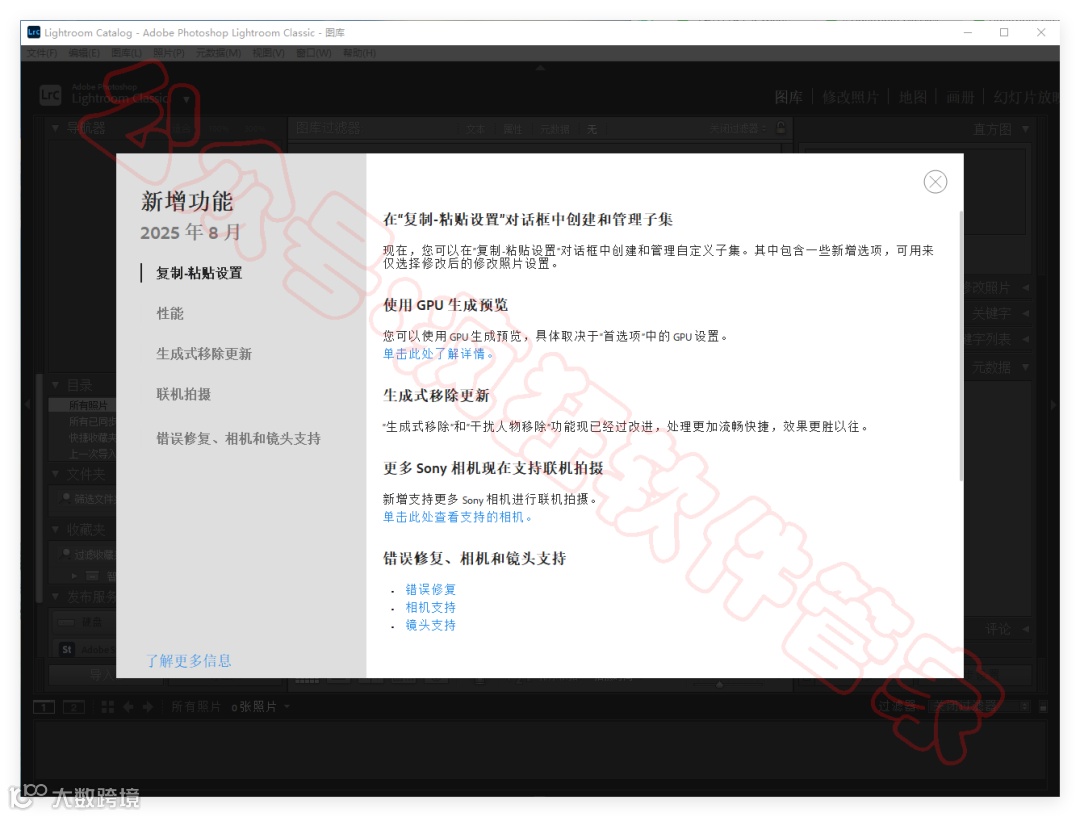Switch to the 地图 module
Screen dimensions: 1080x817
coord(913,97)
